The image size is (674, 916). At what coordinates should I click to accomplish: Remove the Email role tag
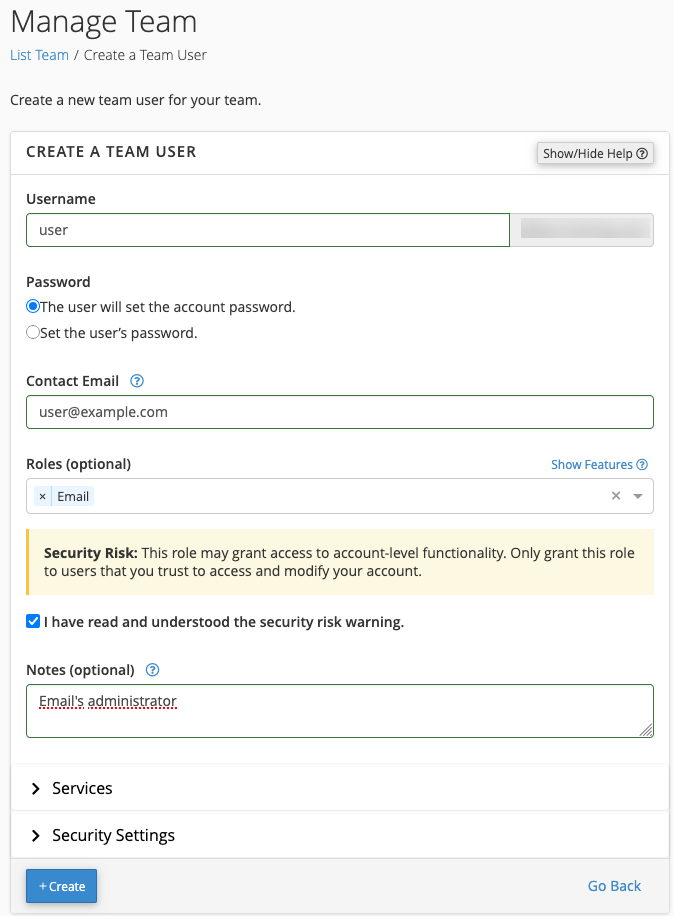[42, 496]
